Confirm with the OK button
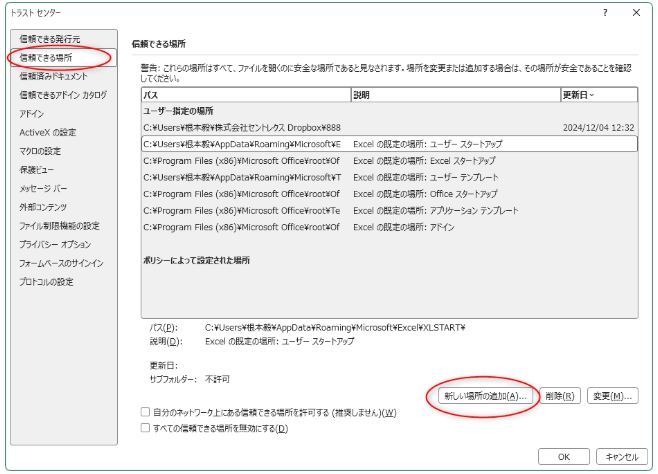The image size is (658, 474). click(x=564, y=457)
